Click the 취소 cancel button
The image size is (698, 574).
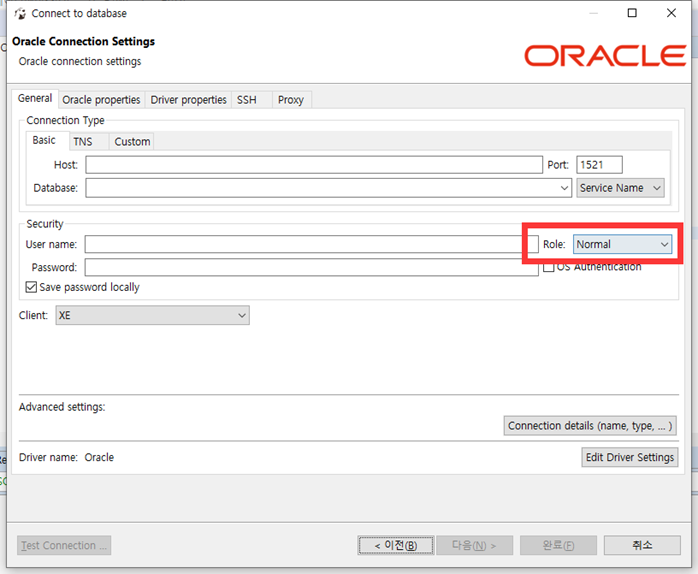[x=642, y=546]
